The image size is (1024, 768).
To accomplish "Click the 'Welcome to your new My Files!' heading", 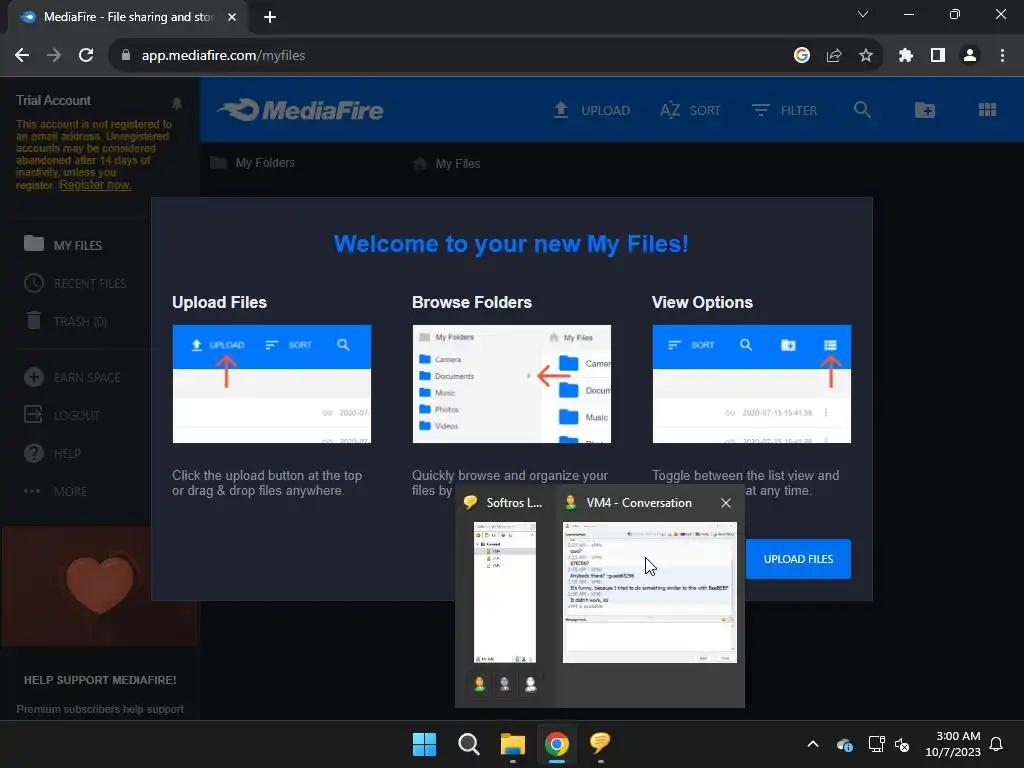I will point(511,244).
